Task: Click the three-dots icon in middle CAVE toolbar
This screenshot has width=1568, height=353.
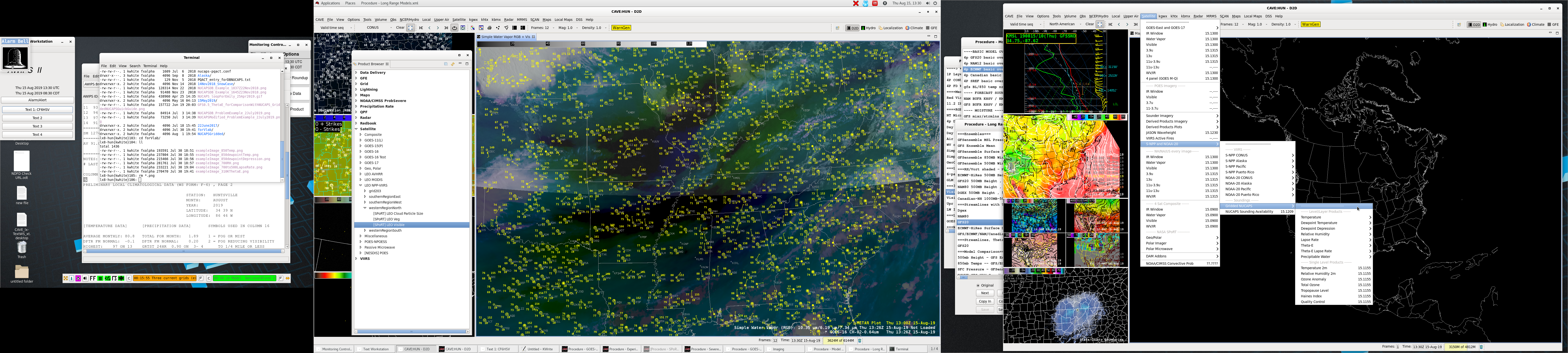Action: point(498,27)
